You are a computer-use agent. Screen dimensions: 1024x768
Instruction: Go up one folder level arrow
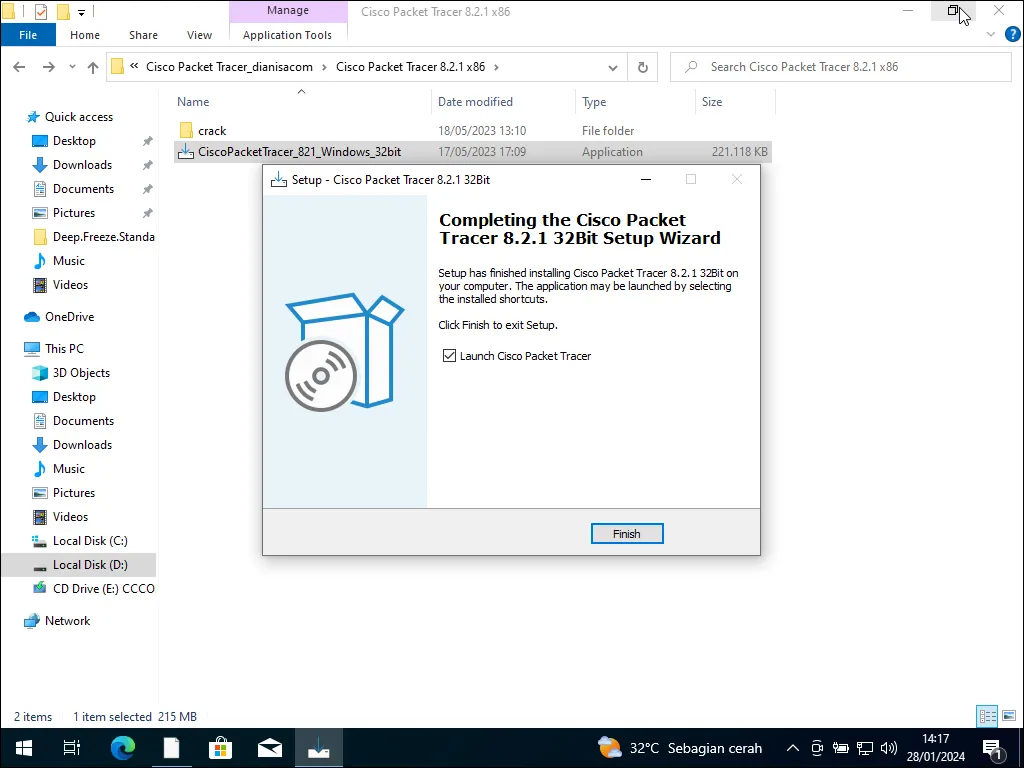coord(93,67)
